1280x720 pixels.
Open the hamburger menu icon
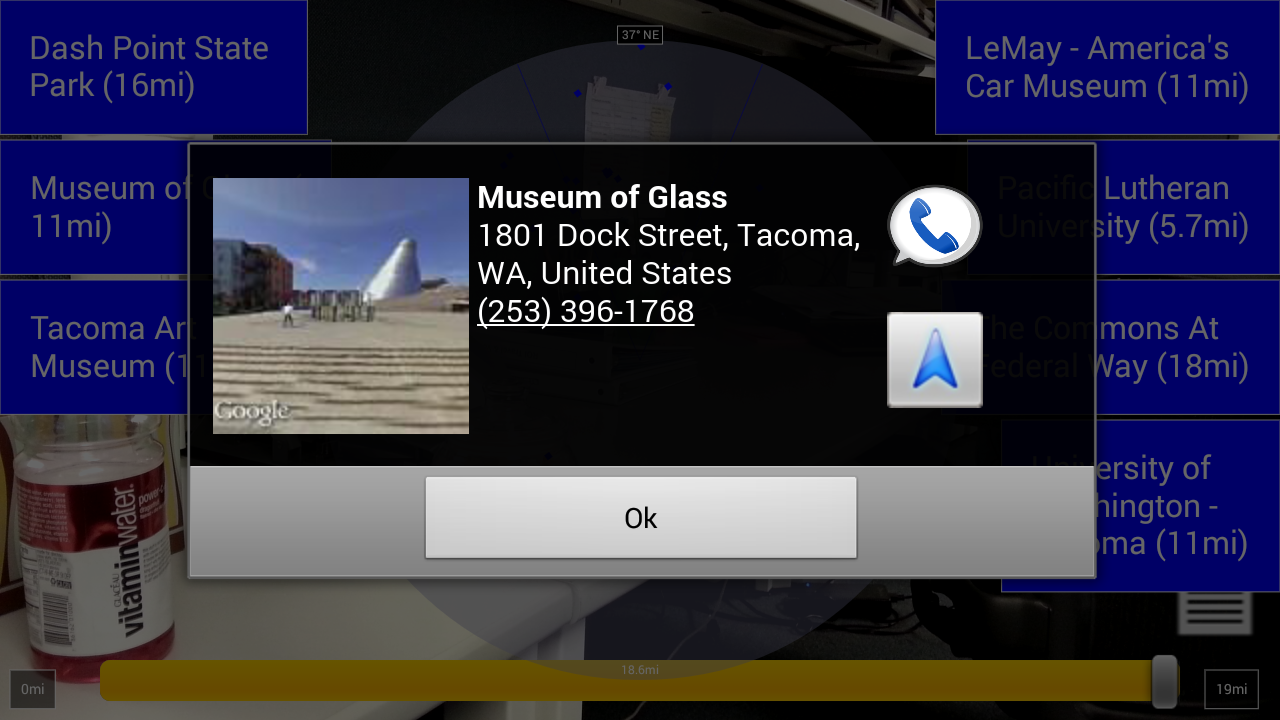tap(1215, 609)
